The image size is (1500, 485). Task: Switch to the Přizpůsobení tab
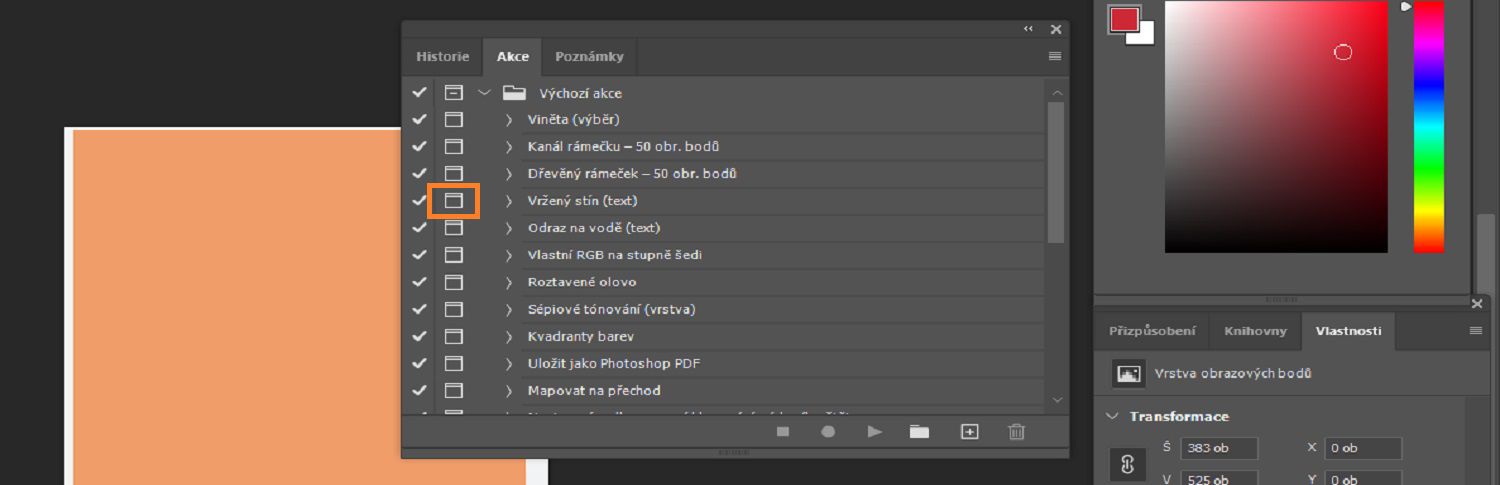point(1153,331)
